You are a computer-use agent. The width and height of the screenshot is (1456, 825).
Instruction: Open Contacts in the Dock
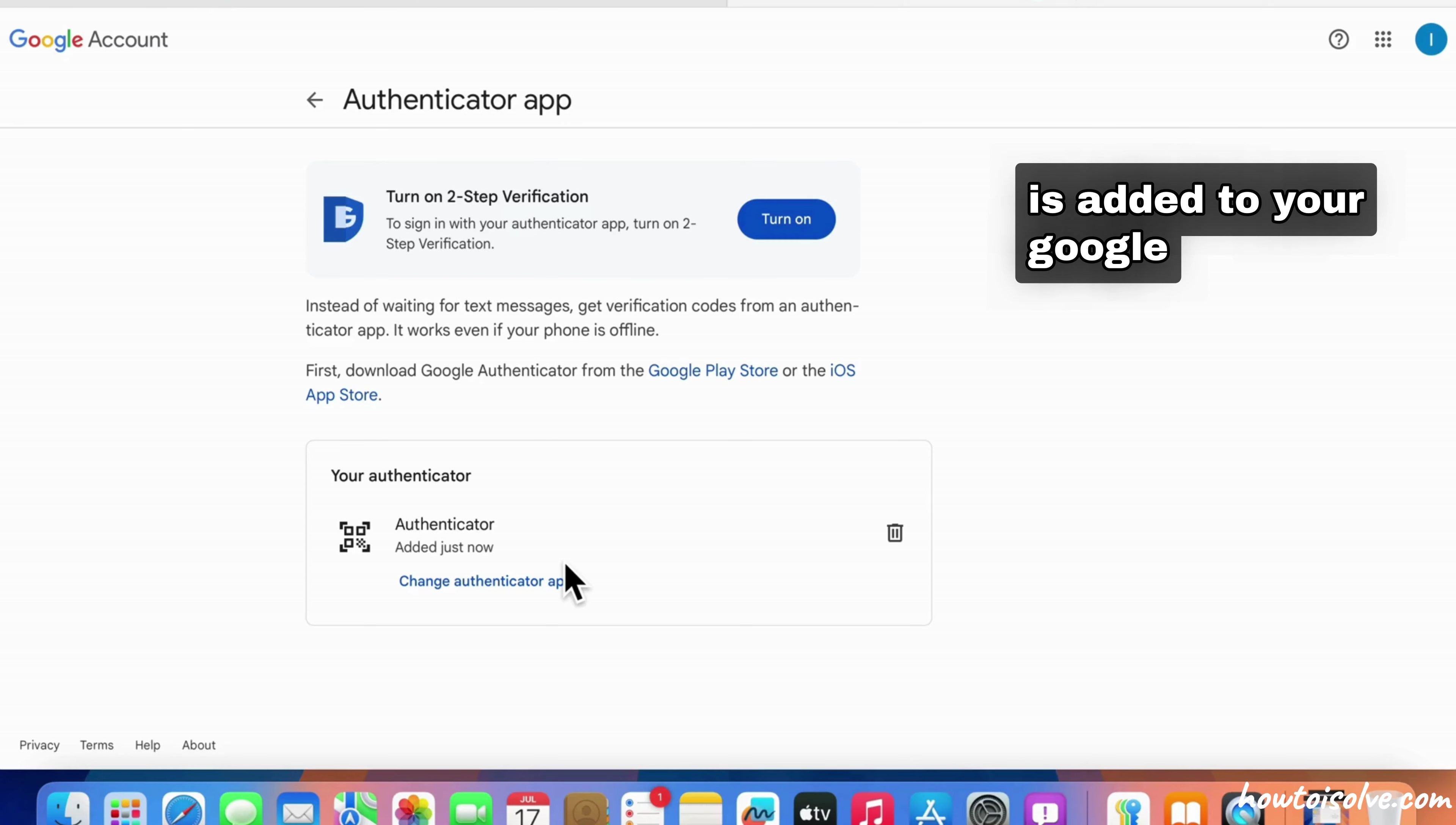click(x=586, y=809)
